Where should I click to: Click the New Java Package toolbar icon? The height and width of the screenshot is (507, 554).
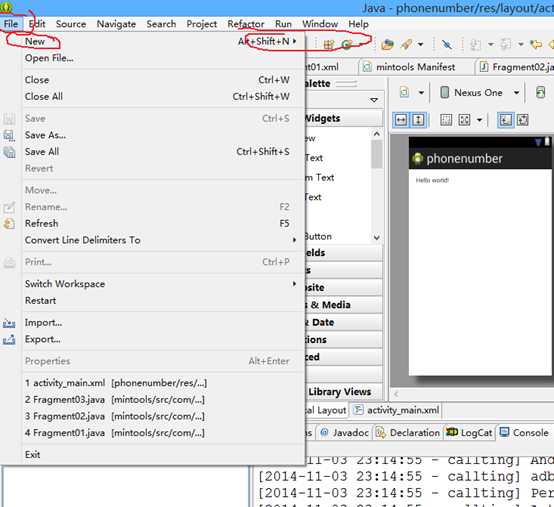pos(329,45)
